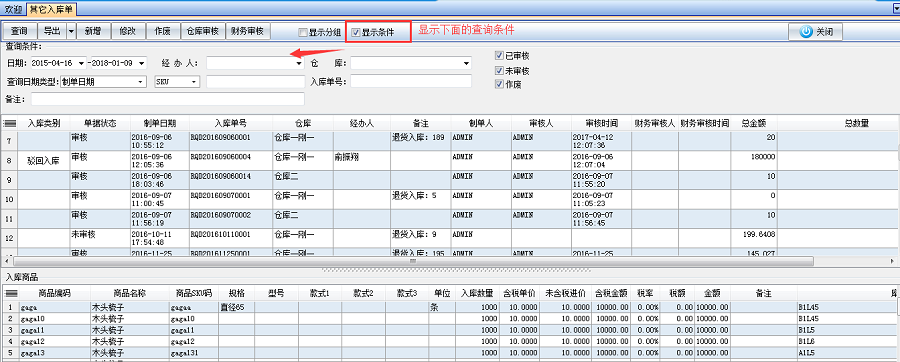Open the upper table column chooser icon
The image size is (900, 362).
tap(9, 123)
